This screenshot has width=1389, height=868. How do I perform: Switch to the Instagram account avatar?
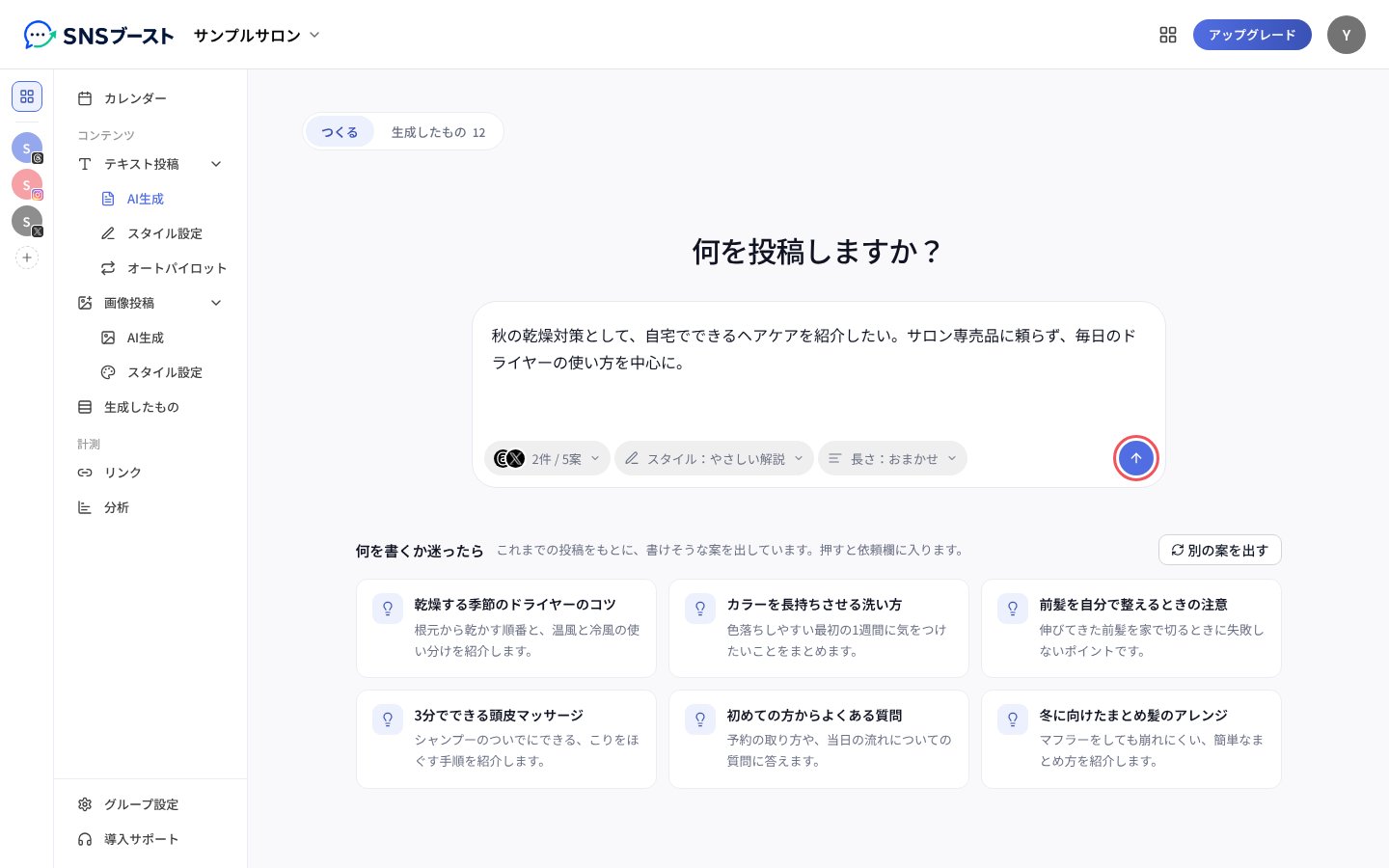click(27, 184)
